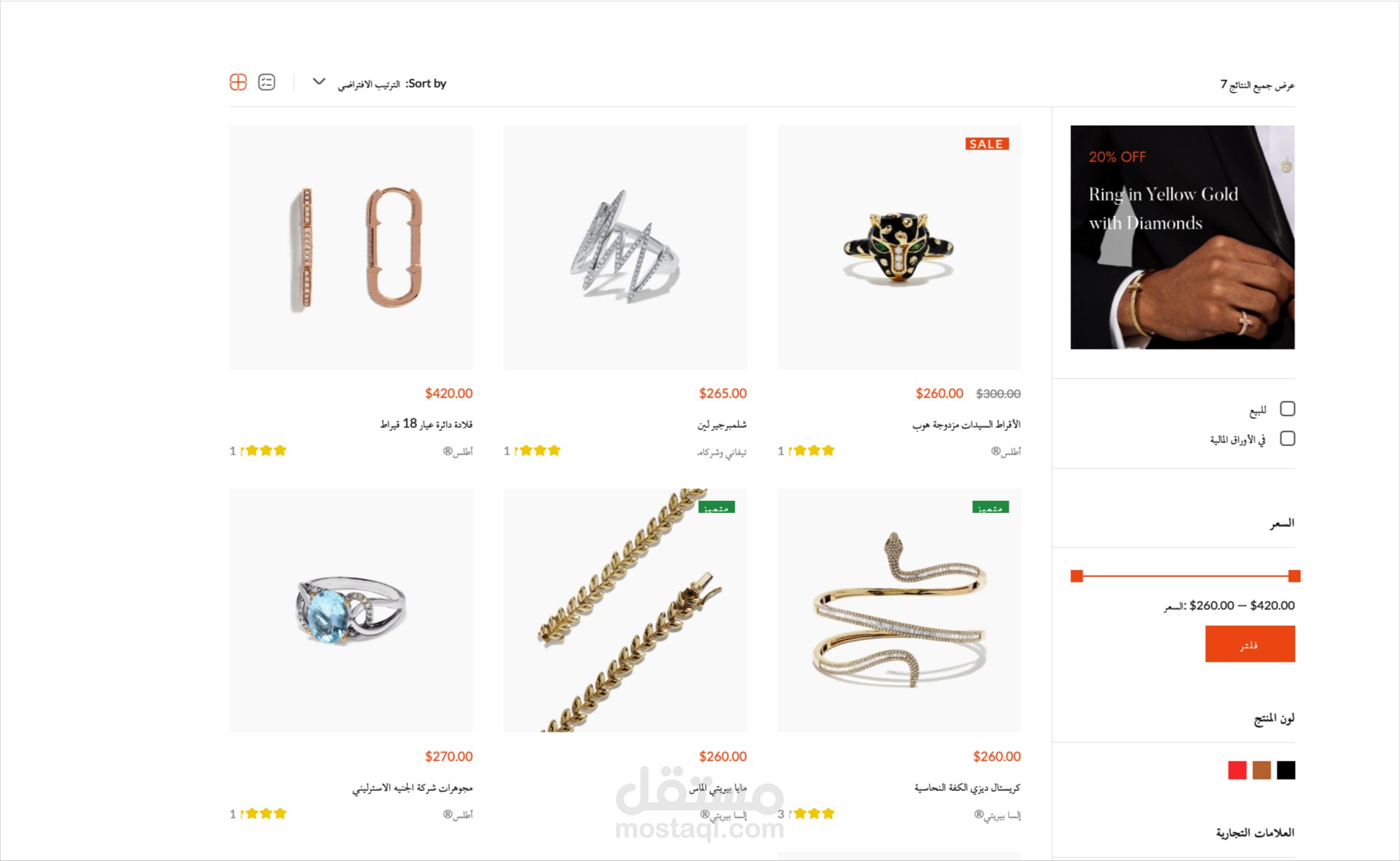Open the zigzag diamond ring product image
The image size is (1400, 861).
625,247
